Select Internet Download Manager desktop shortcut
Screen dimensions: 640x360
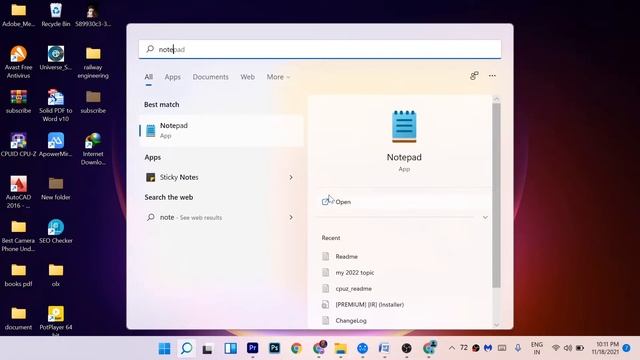93,149
